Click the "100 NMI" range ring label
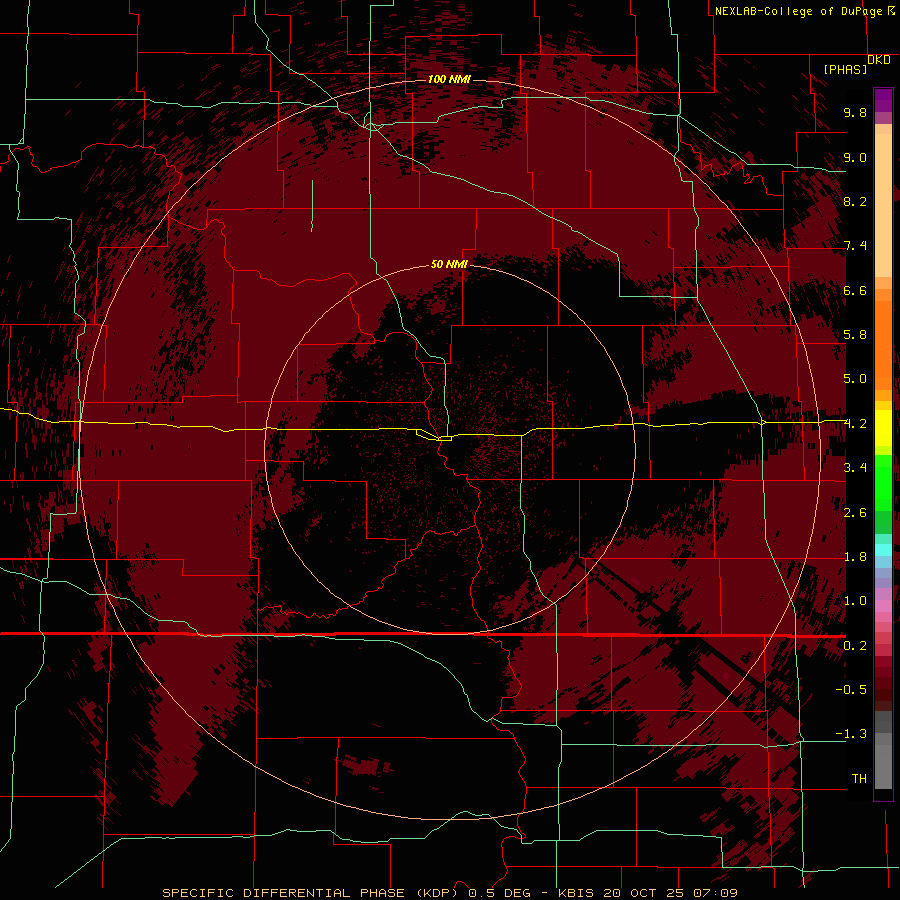900x900 pixels. 449,79
